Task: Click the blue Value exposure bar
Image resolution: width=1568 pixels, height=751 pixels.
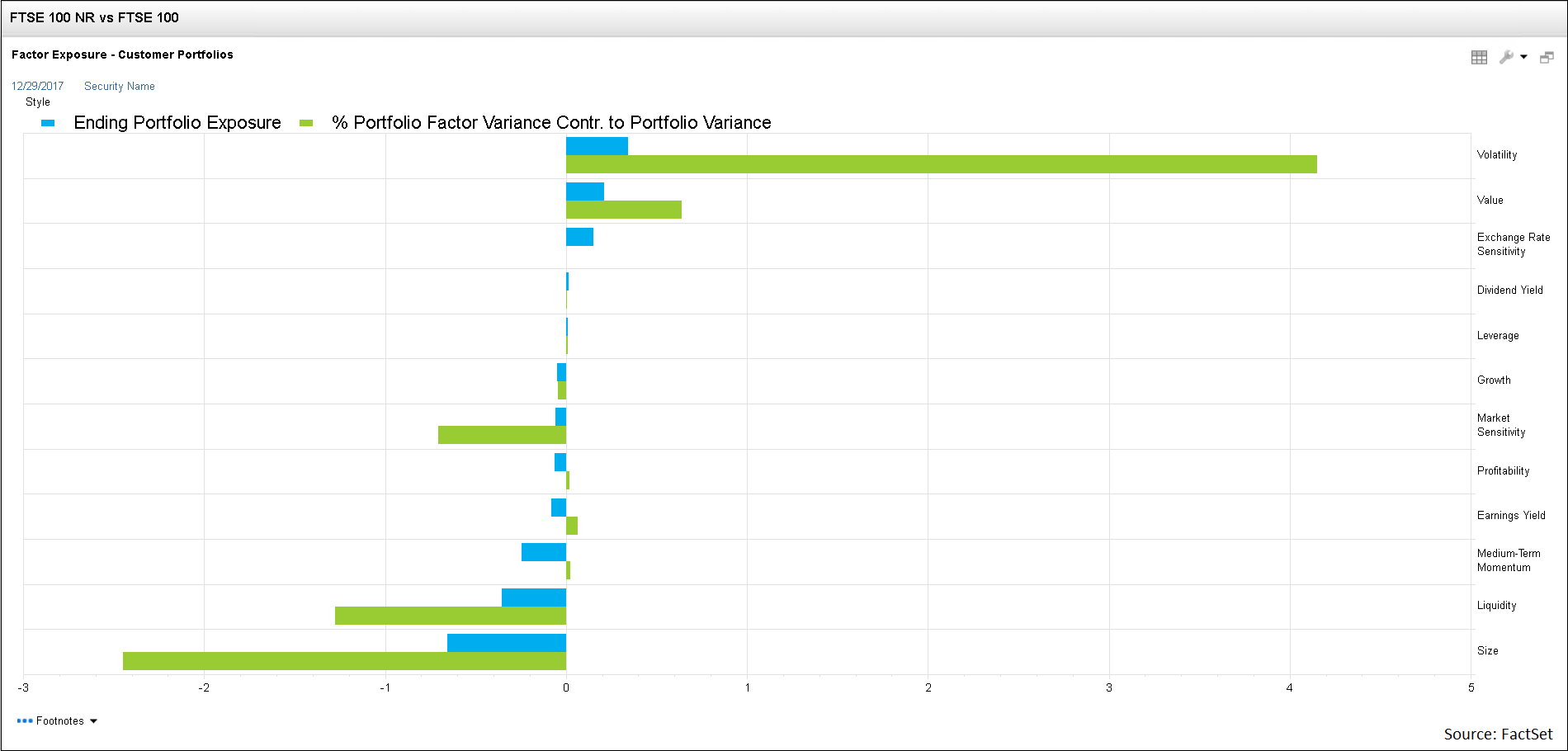Action: 585,191
